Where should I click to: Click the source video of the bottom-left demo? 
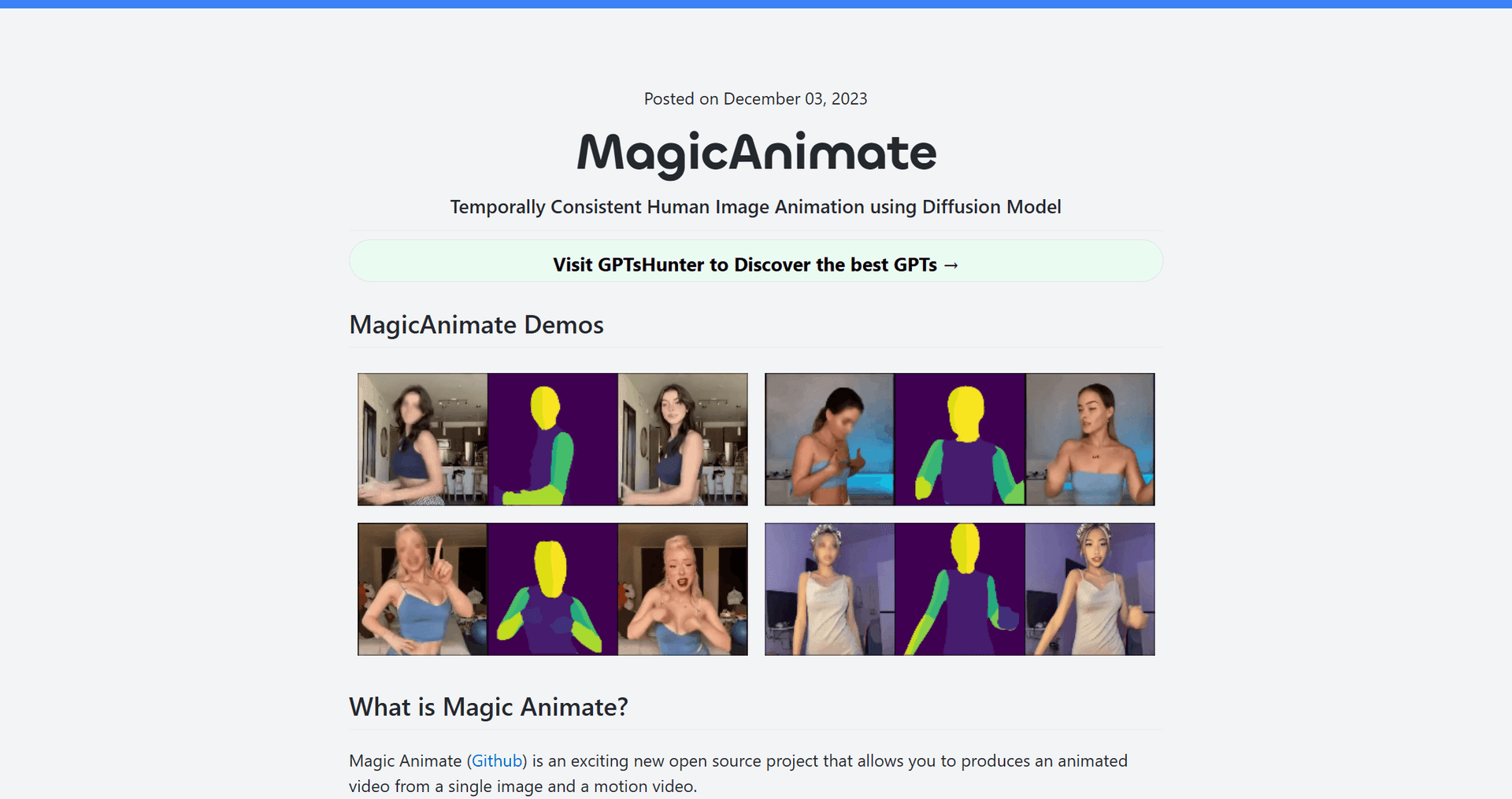coord(421,589)
